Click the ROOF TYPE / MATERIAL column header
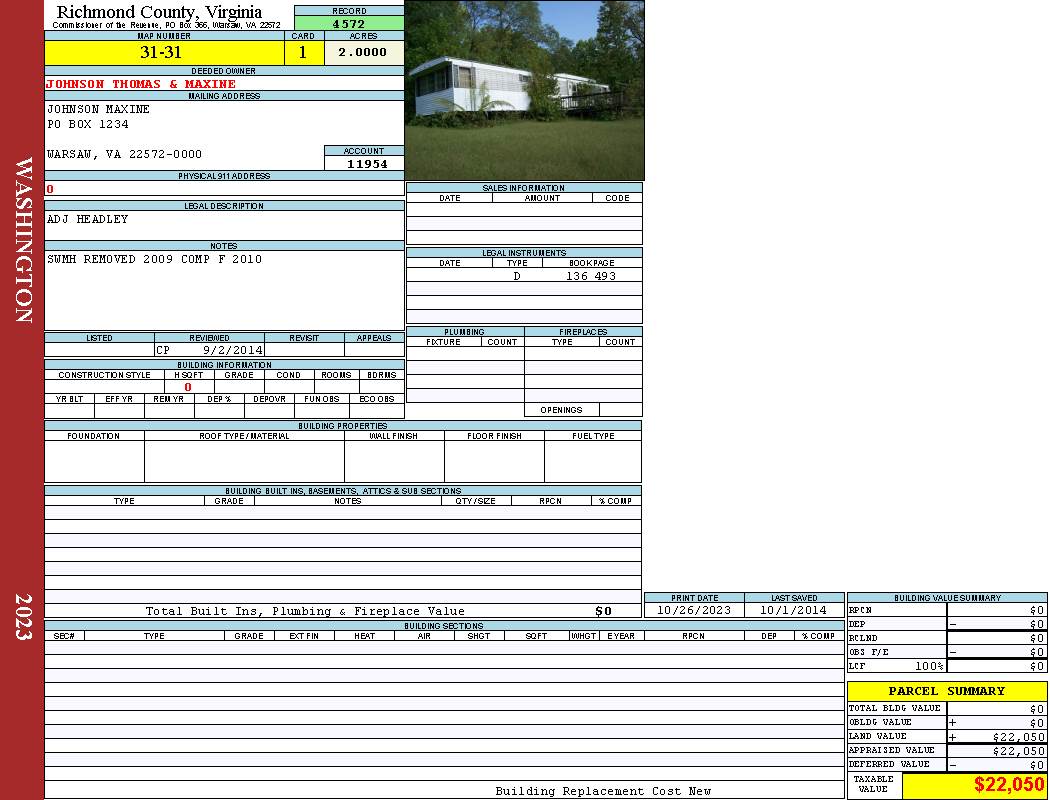Image resolution: width=1050 pixels, height=800 pixels. click(244, 436)
